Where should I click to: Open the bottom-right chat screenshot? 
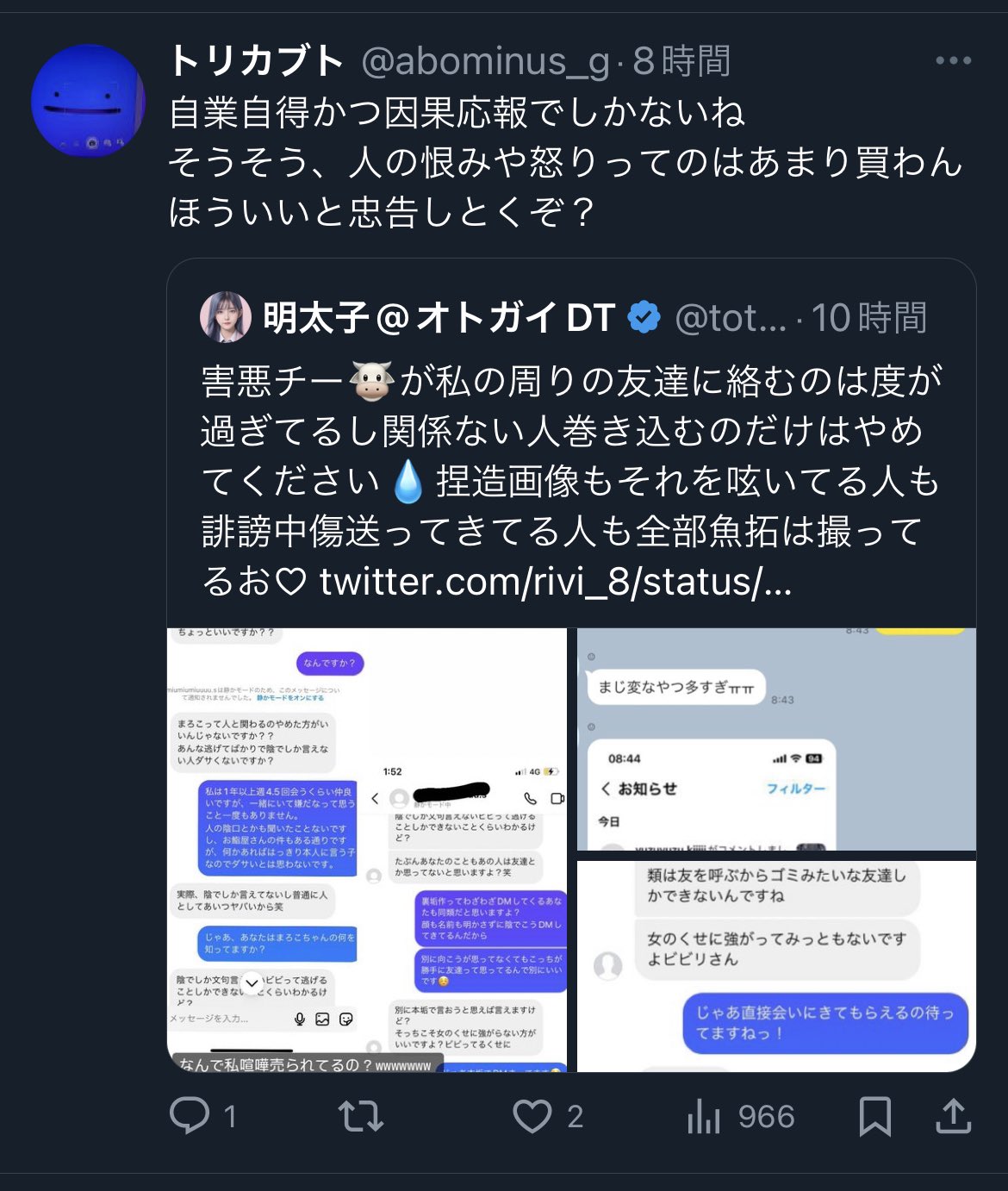click(x=776, y=966)
